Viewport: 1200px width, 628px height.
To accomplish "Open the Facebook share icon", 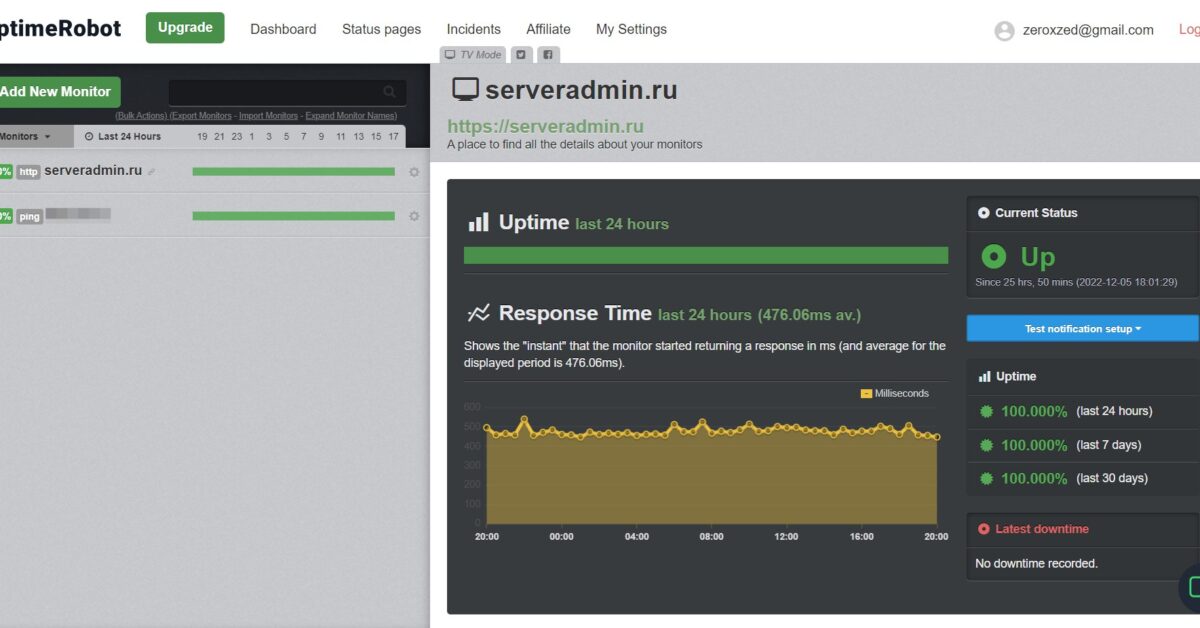I will coord(547,54).
